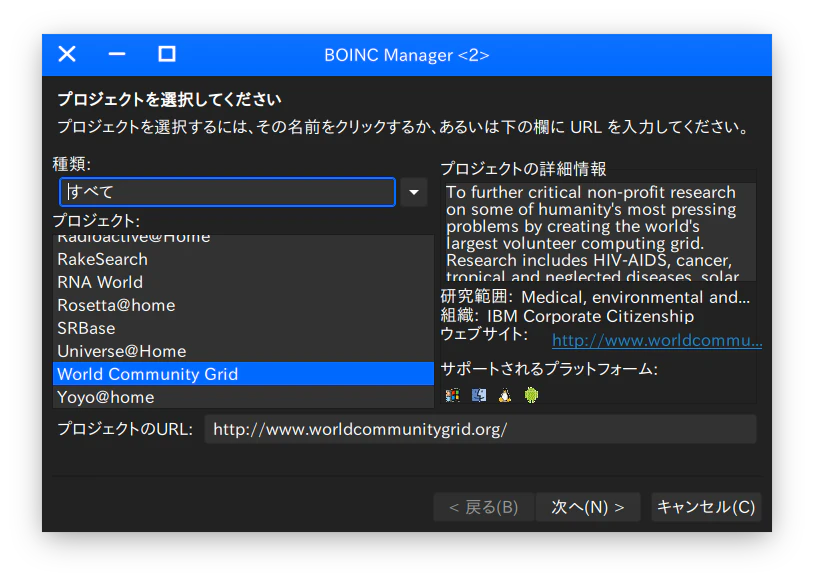Screen dimensions: 814x582
Task: Click the 次へ(N) next button
Action: (x=588, y=507)
